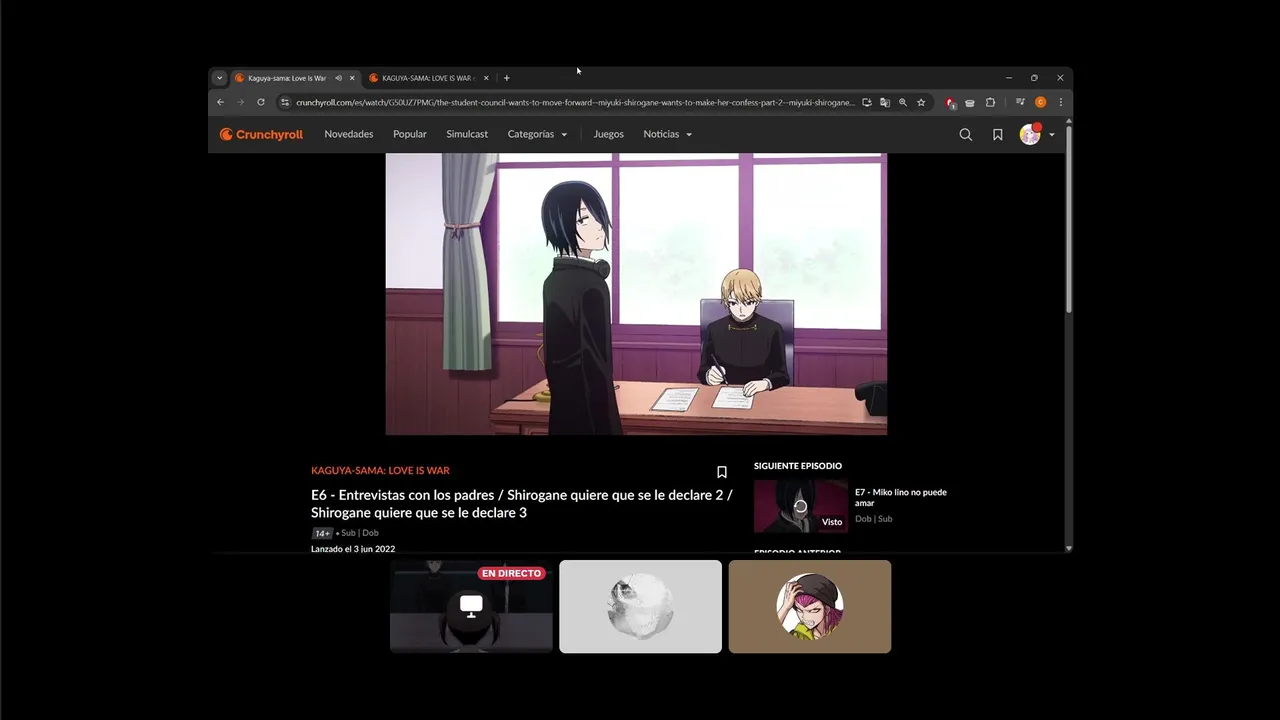Open E7 Miko Iino no puede amar title
Image resolution: width=1280 pixels, height=720 pixels.
901,497
